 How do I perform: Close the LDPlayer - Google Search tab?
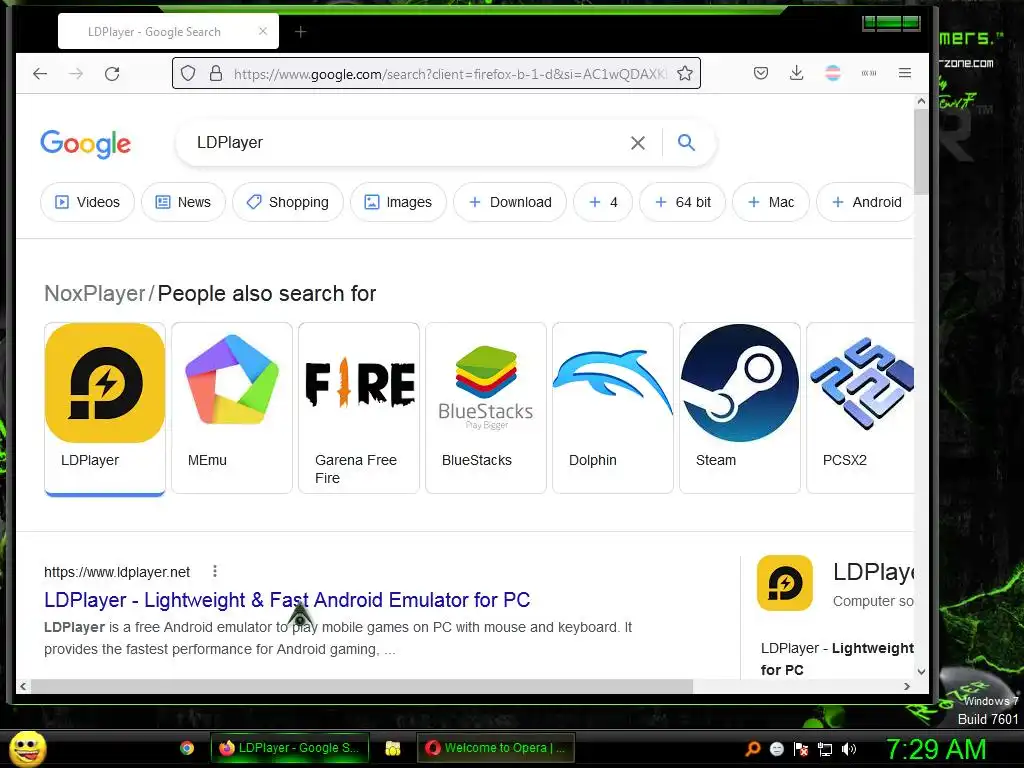[x=263, y=31]
